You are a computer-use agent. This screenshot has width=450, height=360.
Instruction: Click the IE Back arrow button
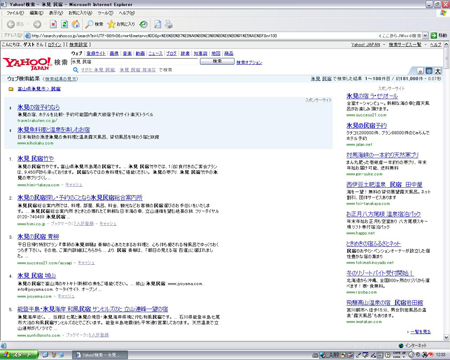pyautogui.click(x=11, y=24)
